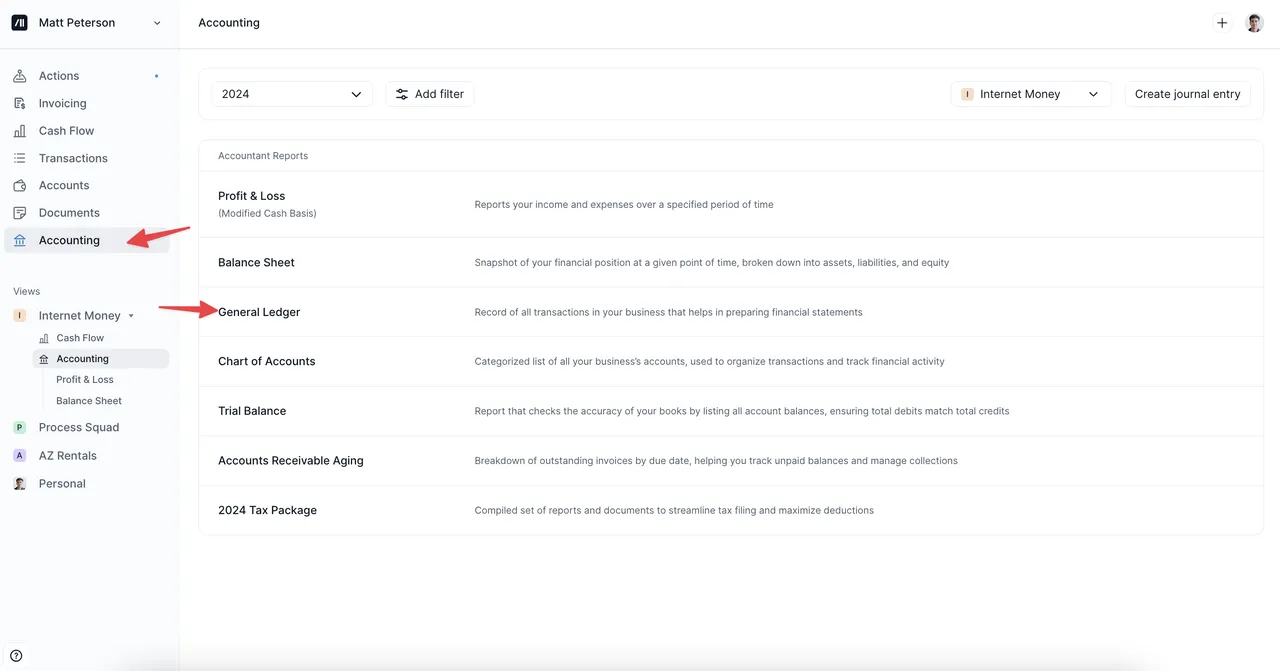1280x671 pixels.
Task: Click the Add filter button
Action: point(430,94)
